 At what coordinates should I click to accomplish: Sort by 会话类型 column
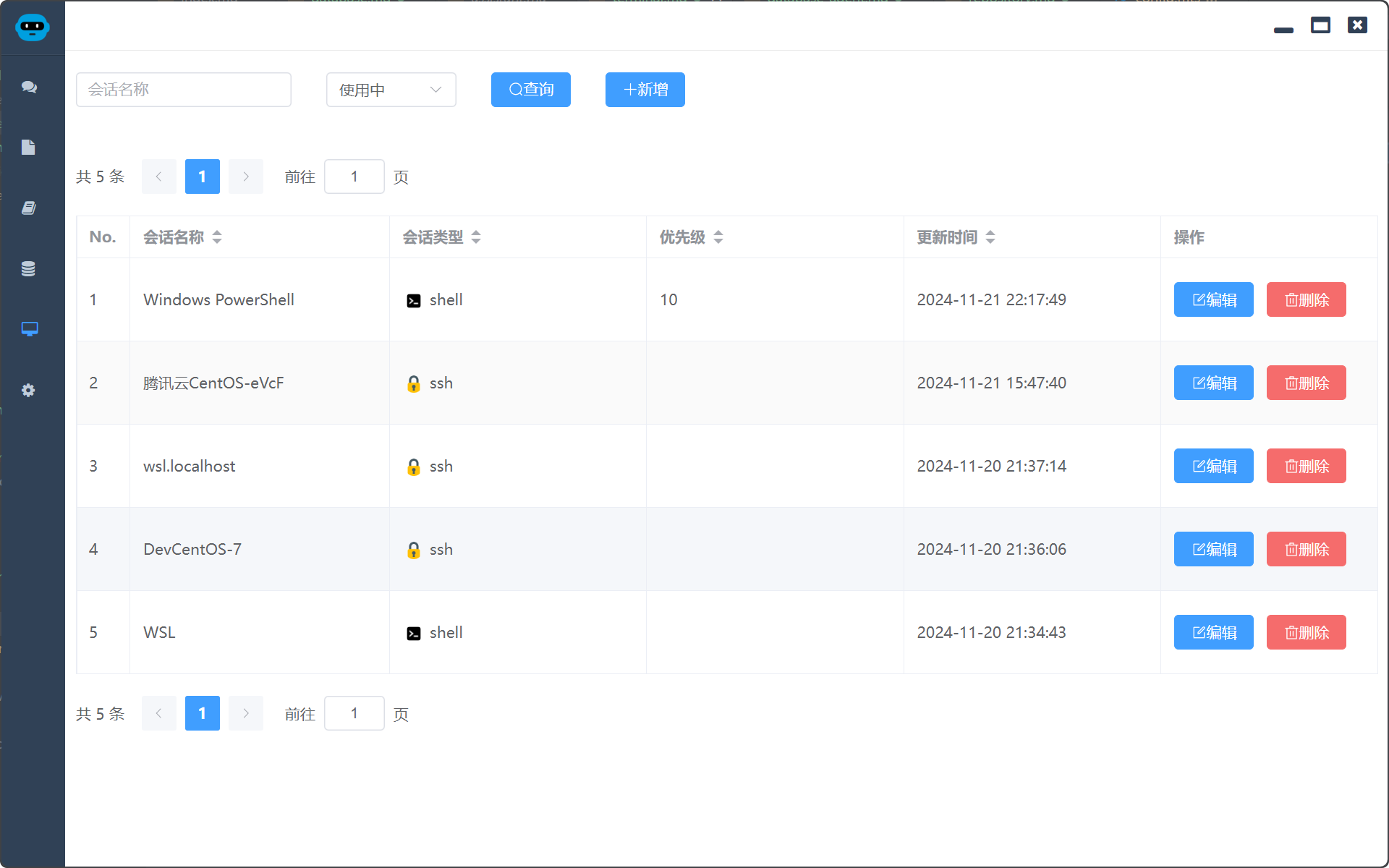(x=476, y=237)
